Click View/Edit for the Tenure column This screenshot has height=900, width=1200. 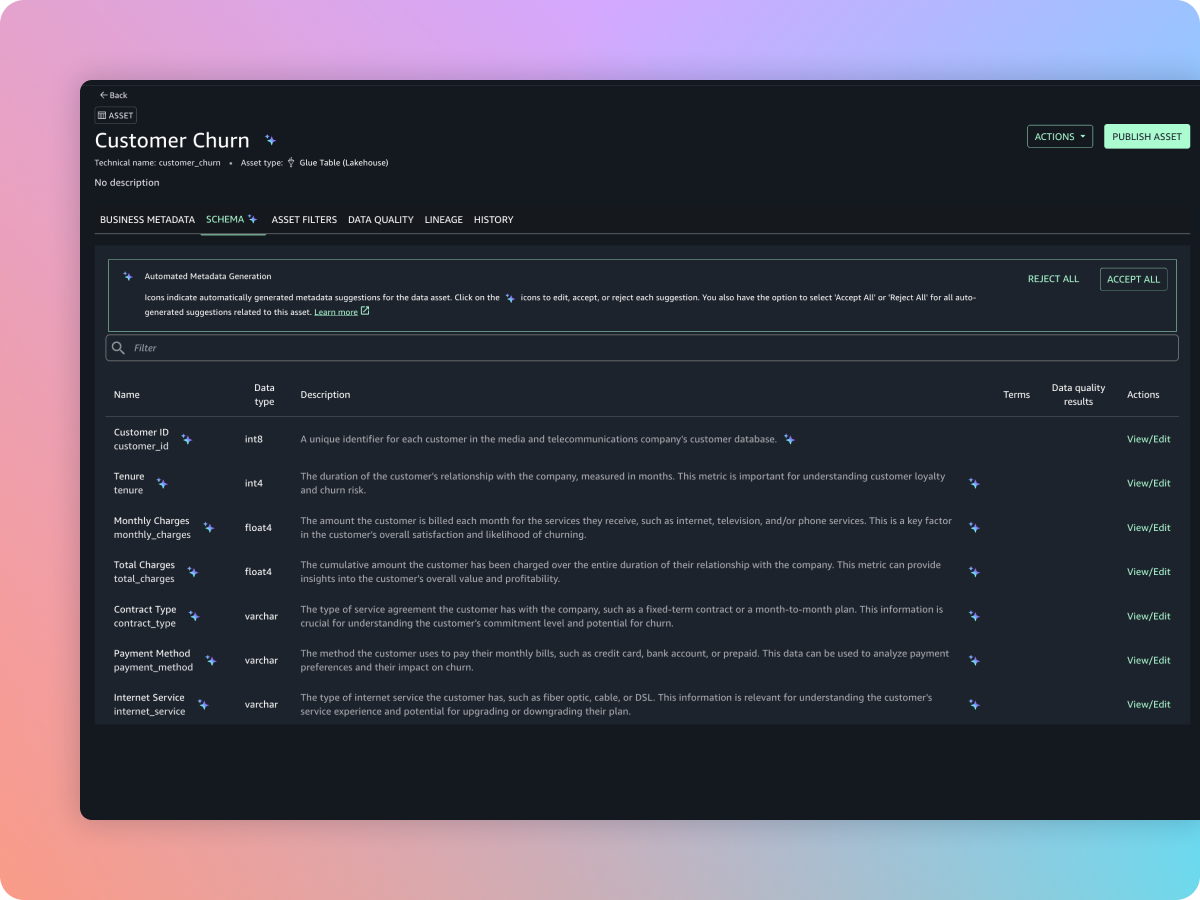tap(1148, 483)
